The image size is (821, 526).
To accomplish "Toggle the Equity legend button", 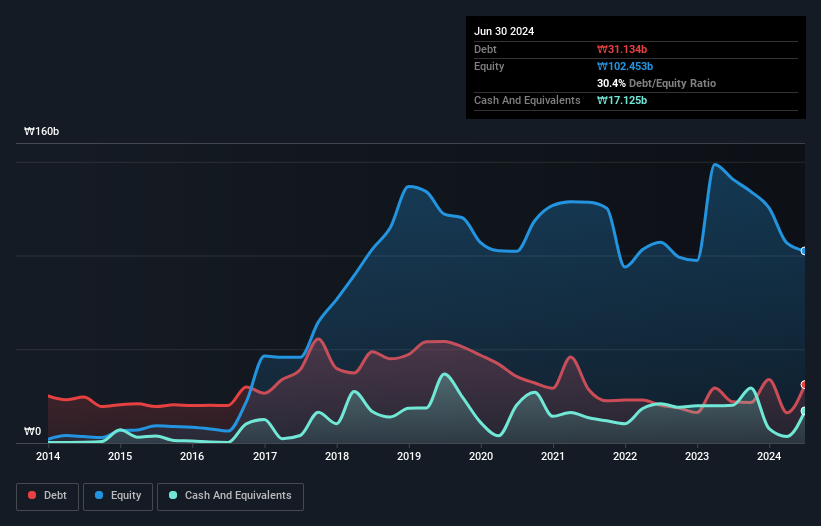I will pos(118,496).
